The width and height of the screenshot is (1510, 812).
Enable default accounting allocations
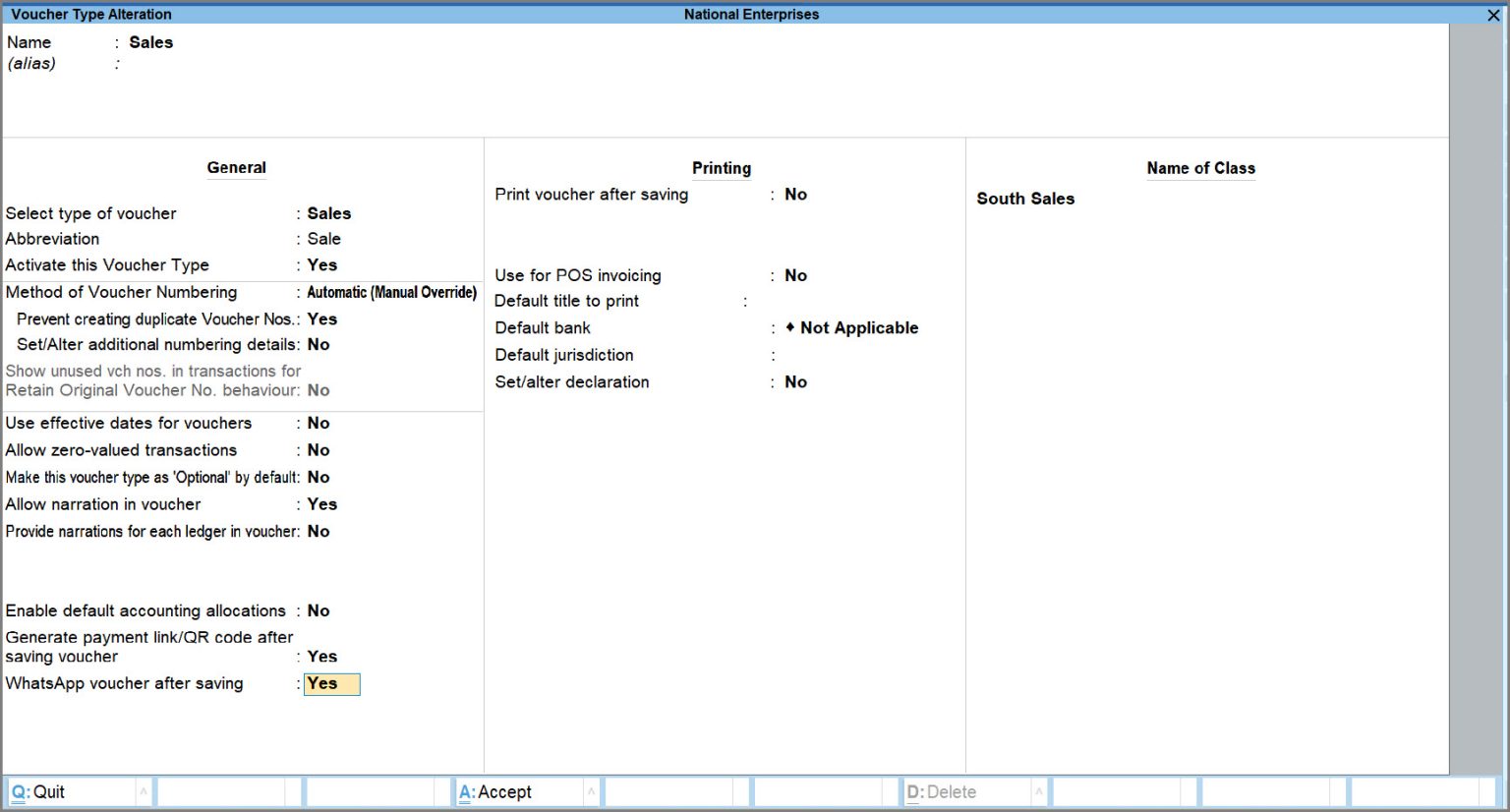(x=318, y=609)
